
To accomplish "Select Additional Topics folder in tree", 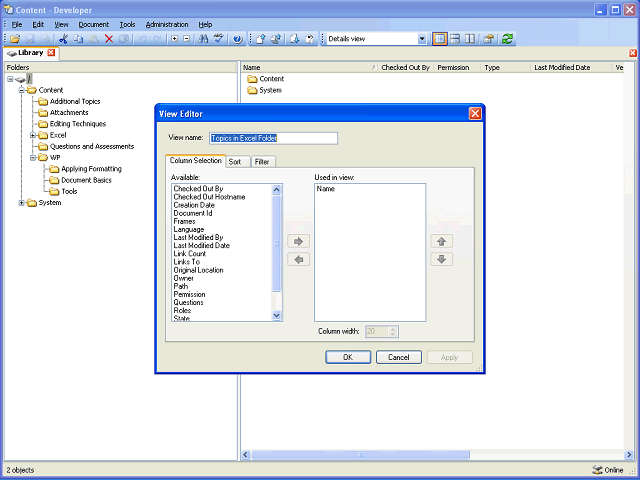I will tap(75, 101).
